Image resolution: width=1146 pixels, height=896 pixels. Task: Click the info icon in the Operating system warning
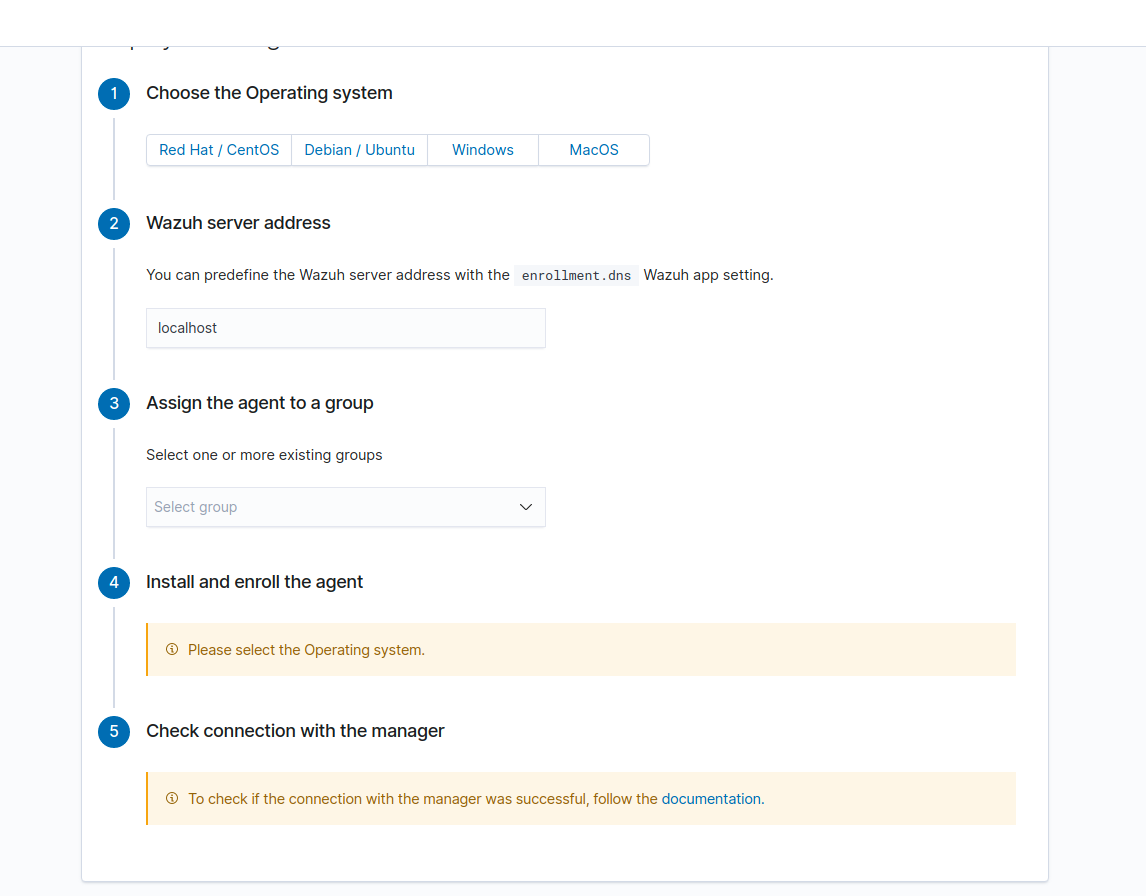pyautogui.click(x=171, y=649)
